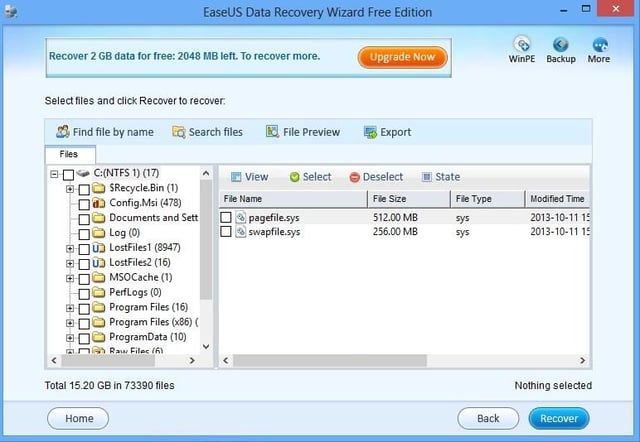Expand the MSOCache tree node
This screenshot has height=442, width=640.
pos(70,278)
